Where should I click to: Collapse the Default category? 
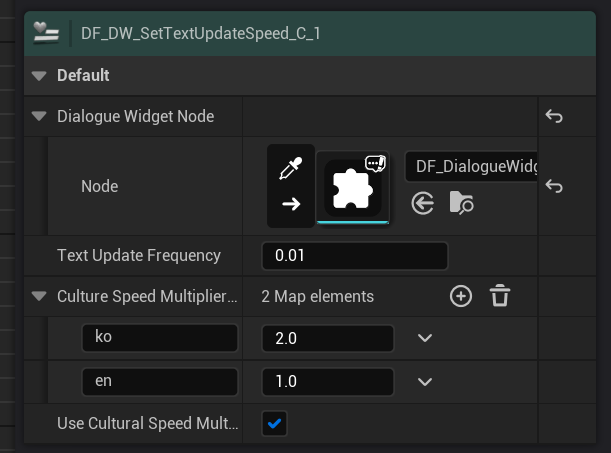[39, 76]
